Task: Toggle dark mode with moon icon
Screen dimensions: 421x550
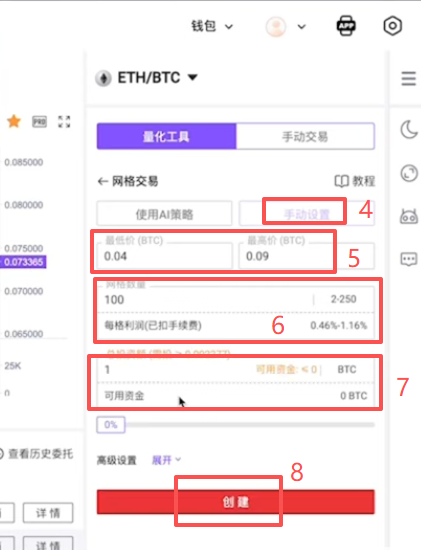Action: 409,129
